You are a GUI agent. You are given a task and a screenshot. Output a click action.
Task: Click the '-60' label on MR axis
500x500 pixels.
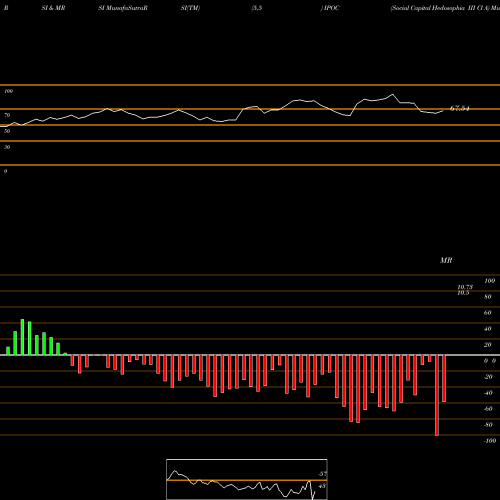[x=488, y=409]
